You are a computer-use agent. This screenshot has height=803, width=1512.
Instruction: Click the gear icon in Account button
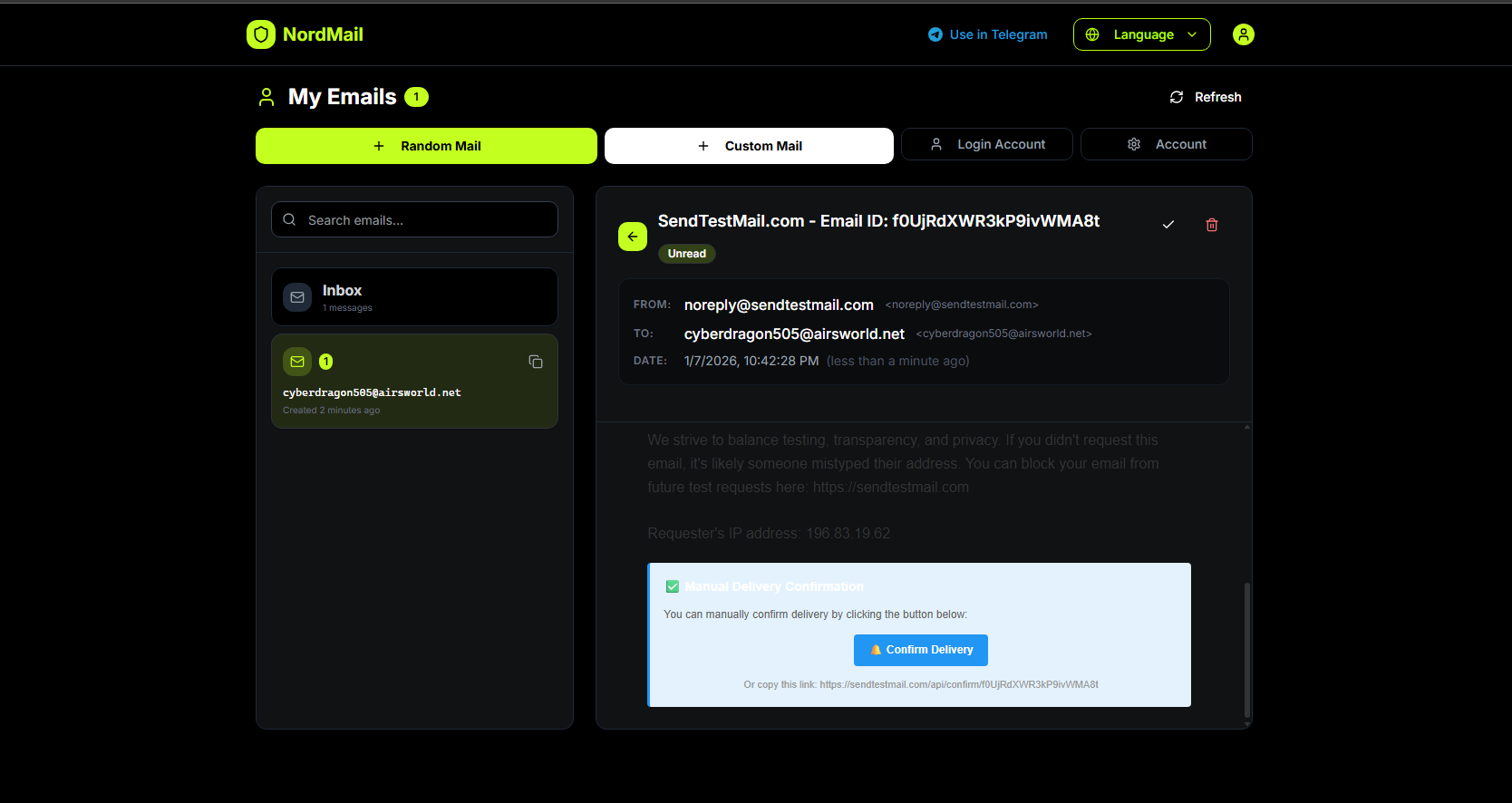[x=1134, y=144]
